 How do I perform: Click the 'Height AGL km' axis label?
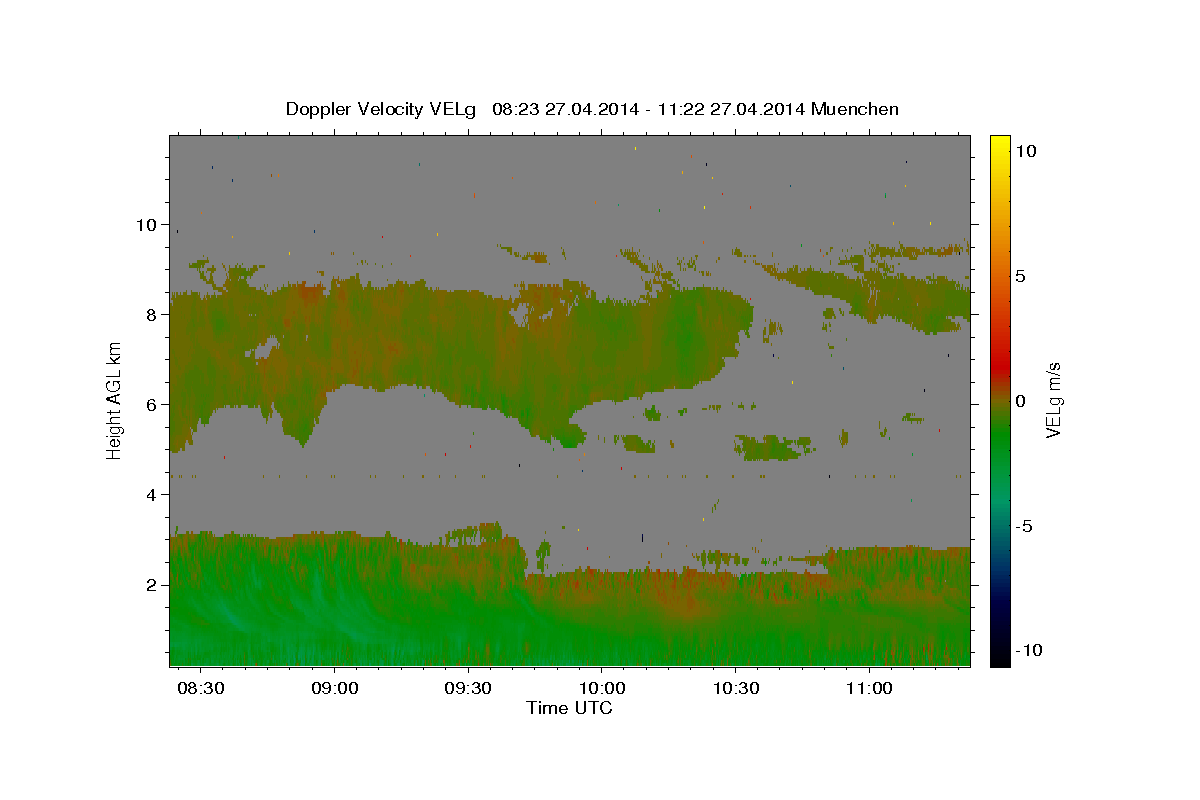[x=115, y=400]
